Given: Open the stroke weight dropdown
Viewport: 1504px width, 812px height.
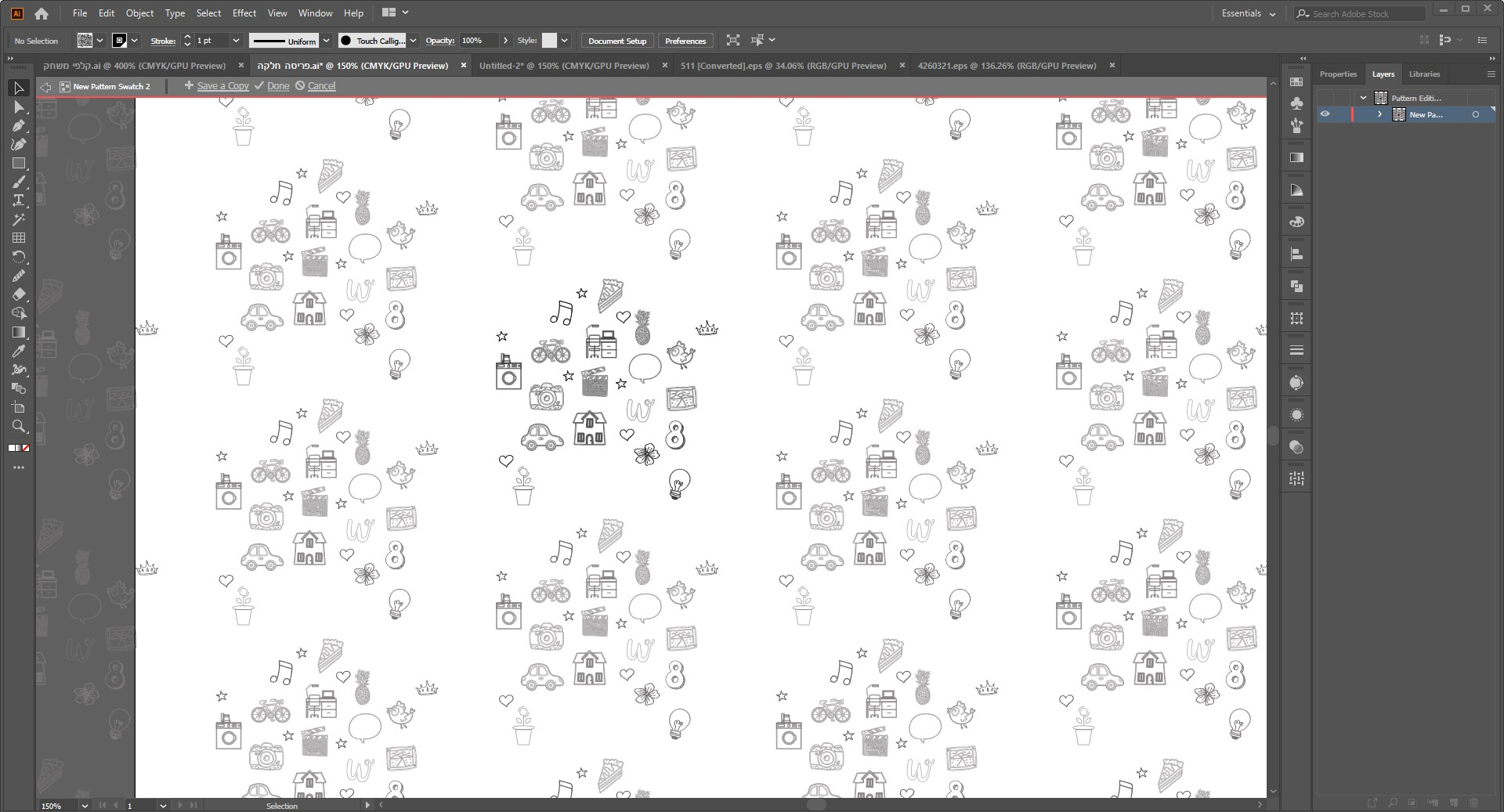Looking at the screenshot, I should pos(236,41).
